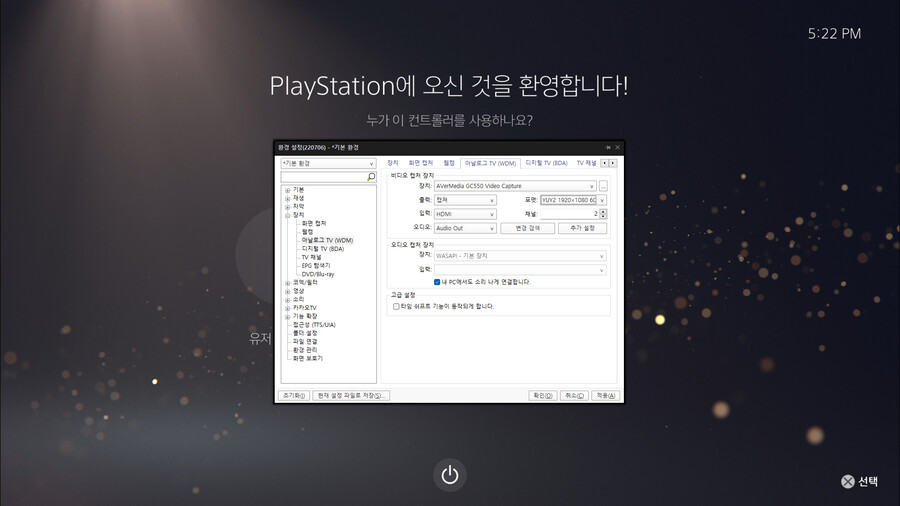The width and height of the screenshot is (900, 506).
Task: Select DVD/Blu-ray in the settings tree
Action: [x=318, y=274]
